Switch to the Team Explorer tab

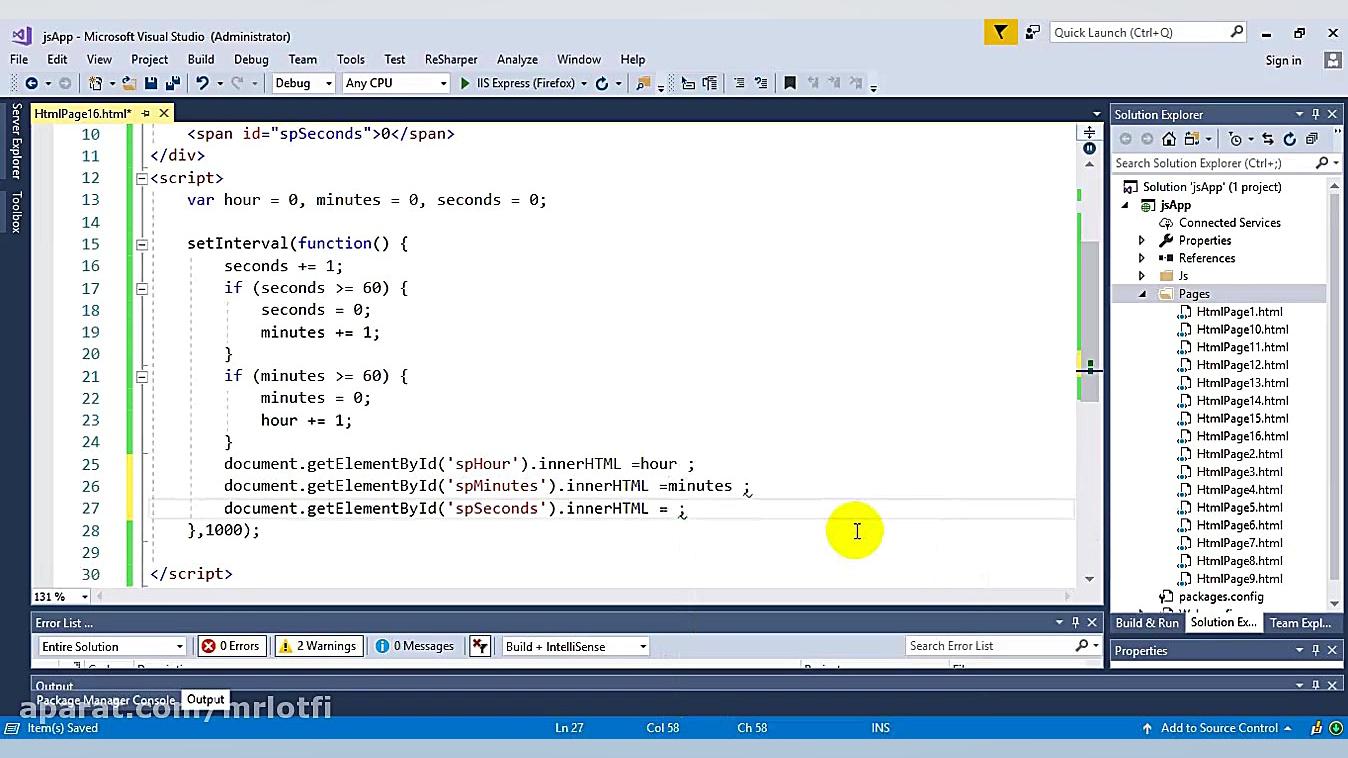click(x=1299, y=623)
